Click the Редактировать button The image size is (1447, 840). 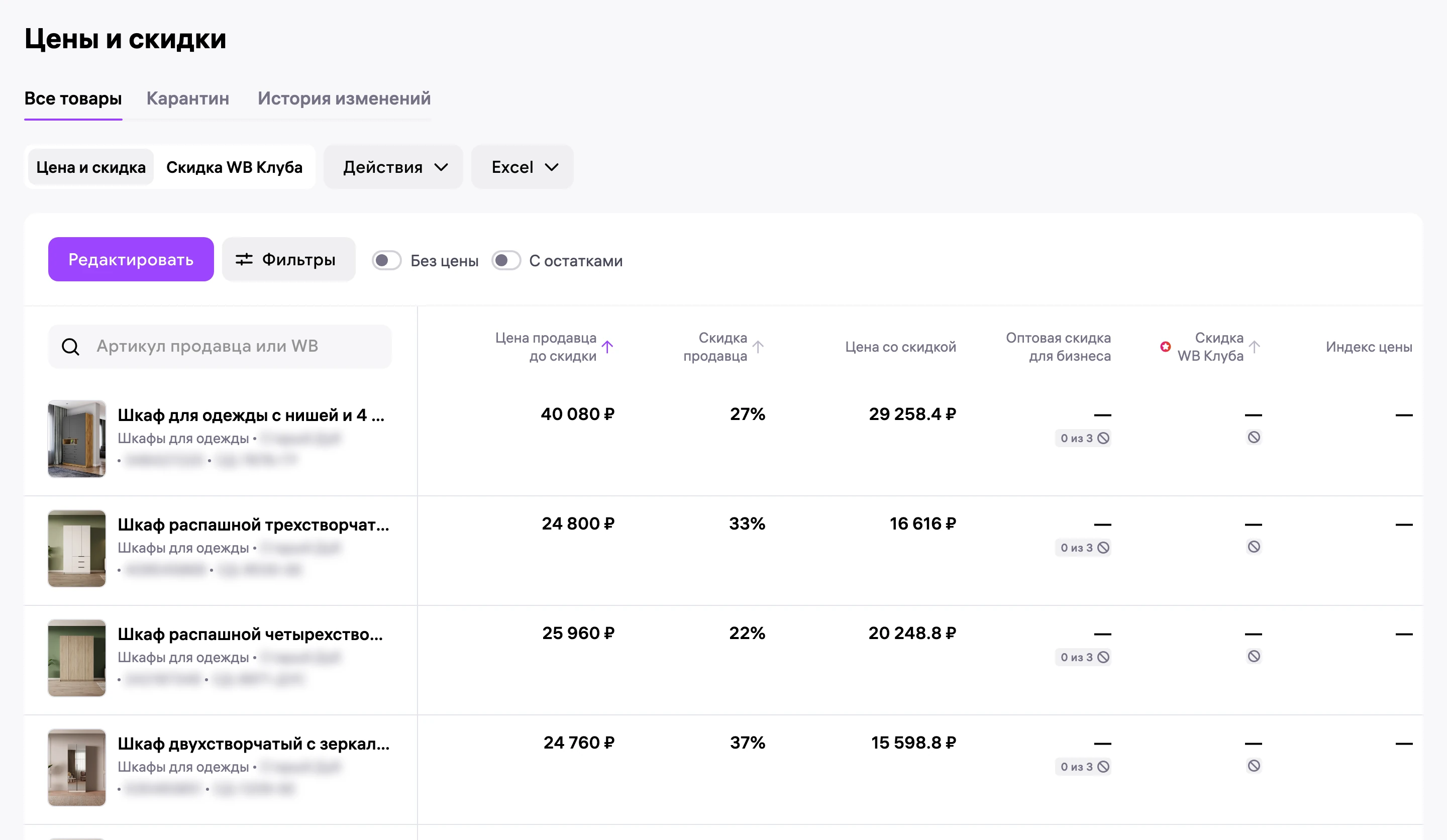[131, 260]
